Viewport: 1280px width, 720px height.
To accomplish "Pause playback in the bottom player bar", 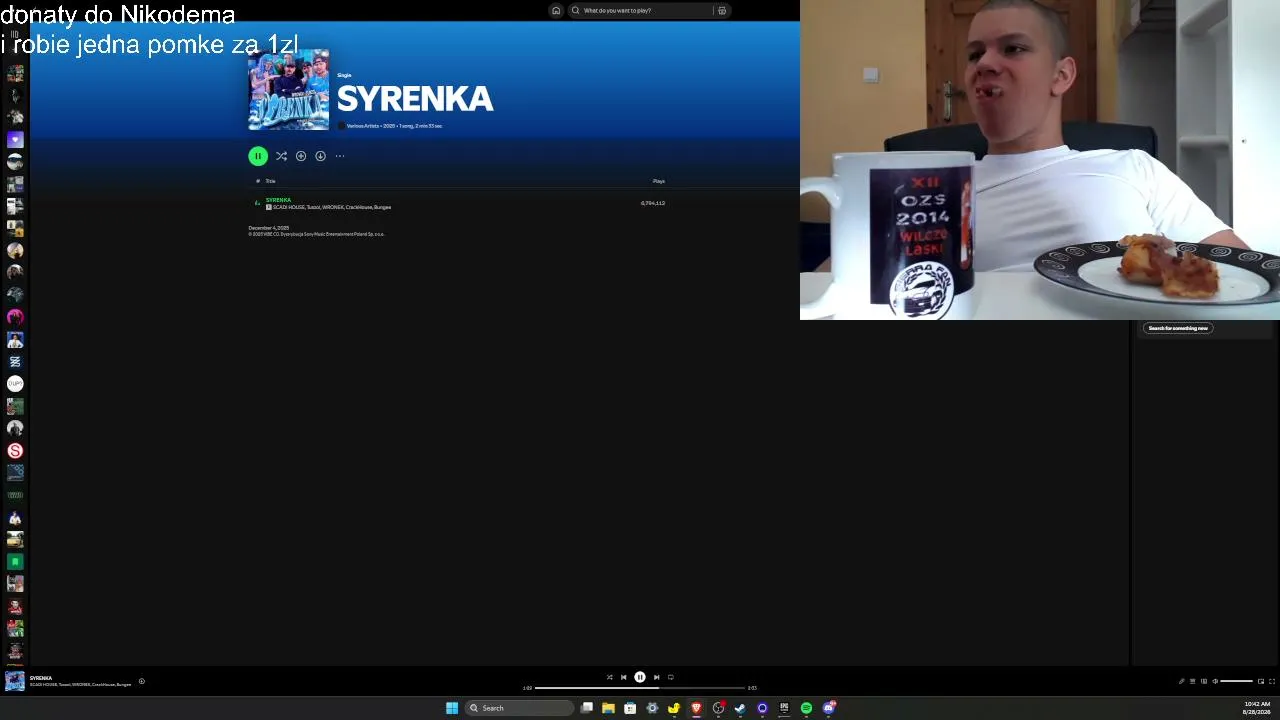I will pyautogui.click(x=640, y=677).
